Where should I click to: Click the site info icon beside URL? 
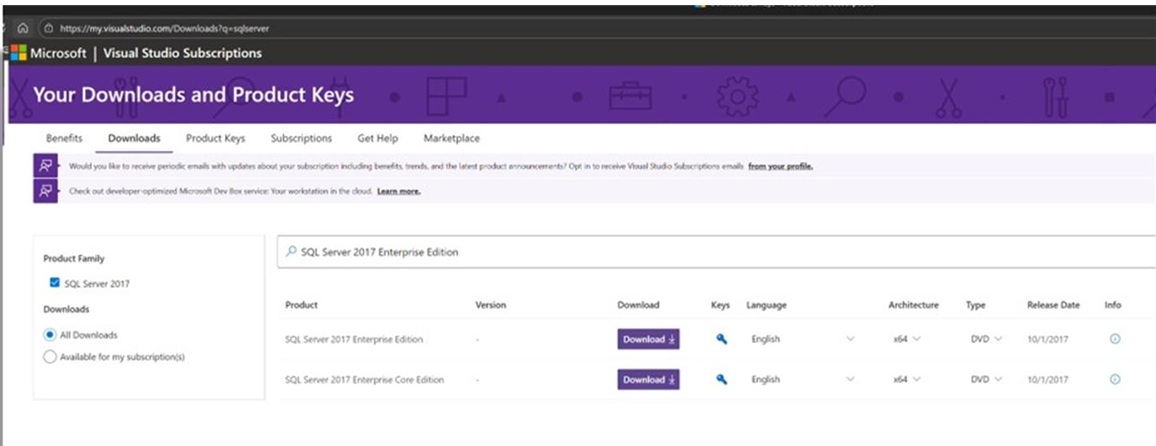coord(49,29)
